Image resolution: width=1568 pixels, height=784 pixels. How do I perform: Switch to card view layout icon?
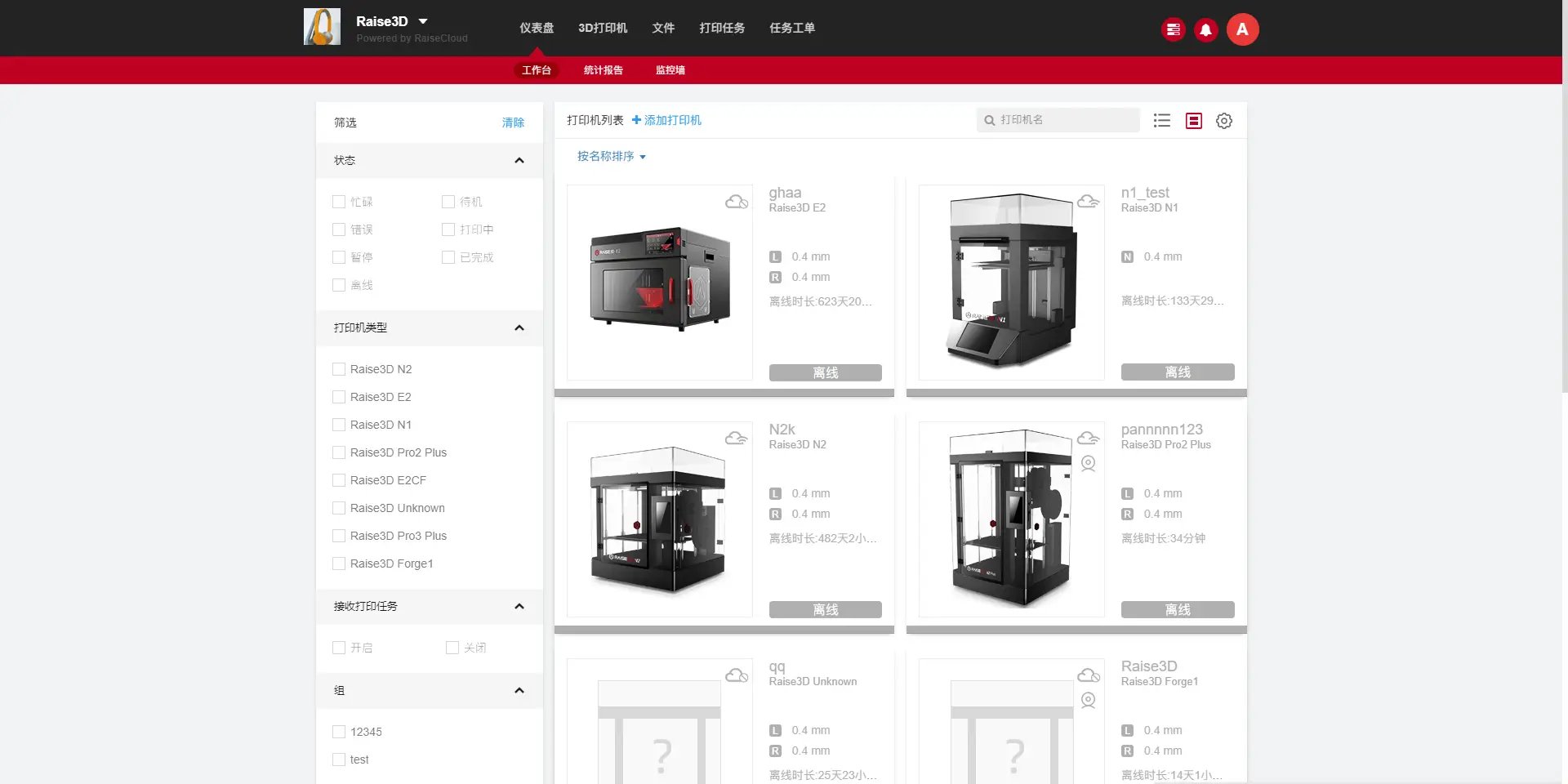pos(1193,121)
